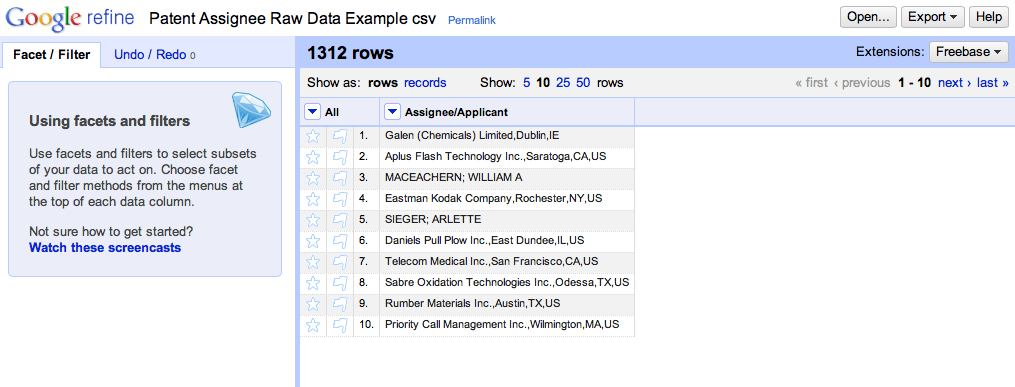Star row 7 Telecom Medical Inc.
The height and width of the screenshot is (387, 1015).
313,262
